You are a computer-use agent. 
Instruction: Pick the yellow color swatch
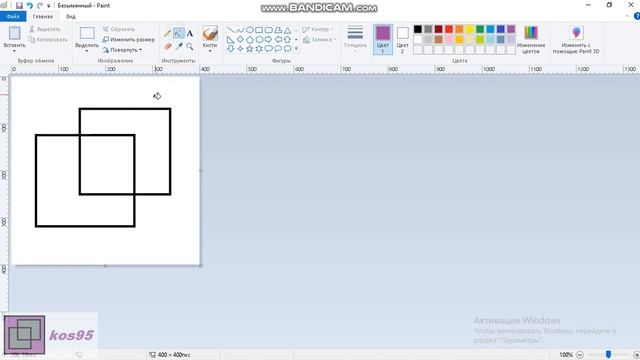pos(469,29)
